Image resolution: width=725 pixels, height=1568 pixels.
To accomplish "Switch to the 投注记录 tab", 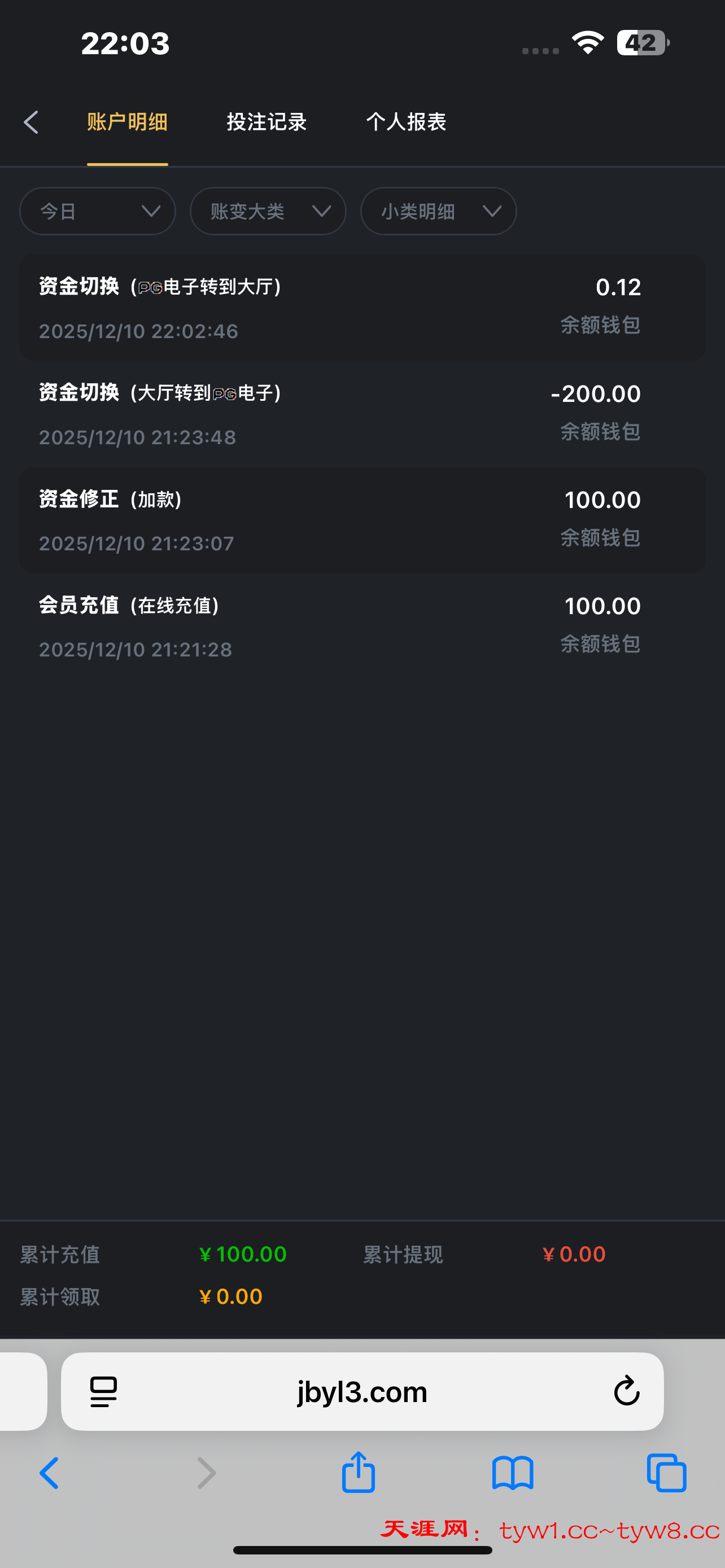I will (267, 122).
